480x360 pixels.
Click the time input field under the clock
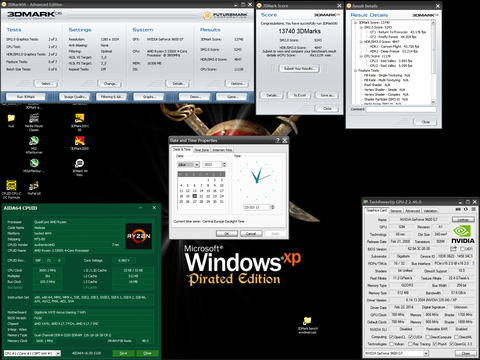[256, 207]
